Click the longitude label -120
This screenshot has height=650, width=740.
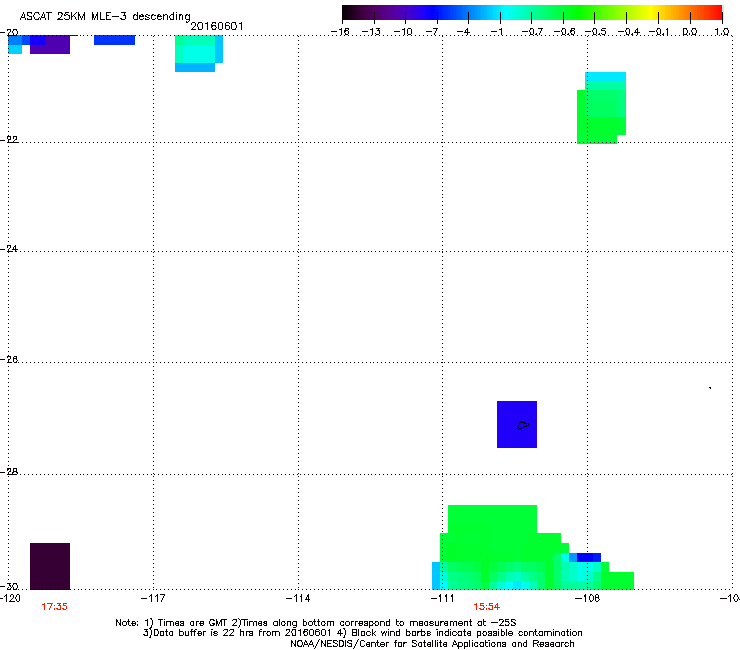(x=10, y=599)
